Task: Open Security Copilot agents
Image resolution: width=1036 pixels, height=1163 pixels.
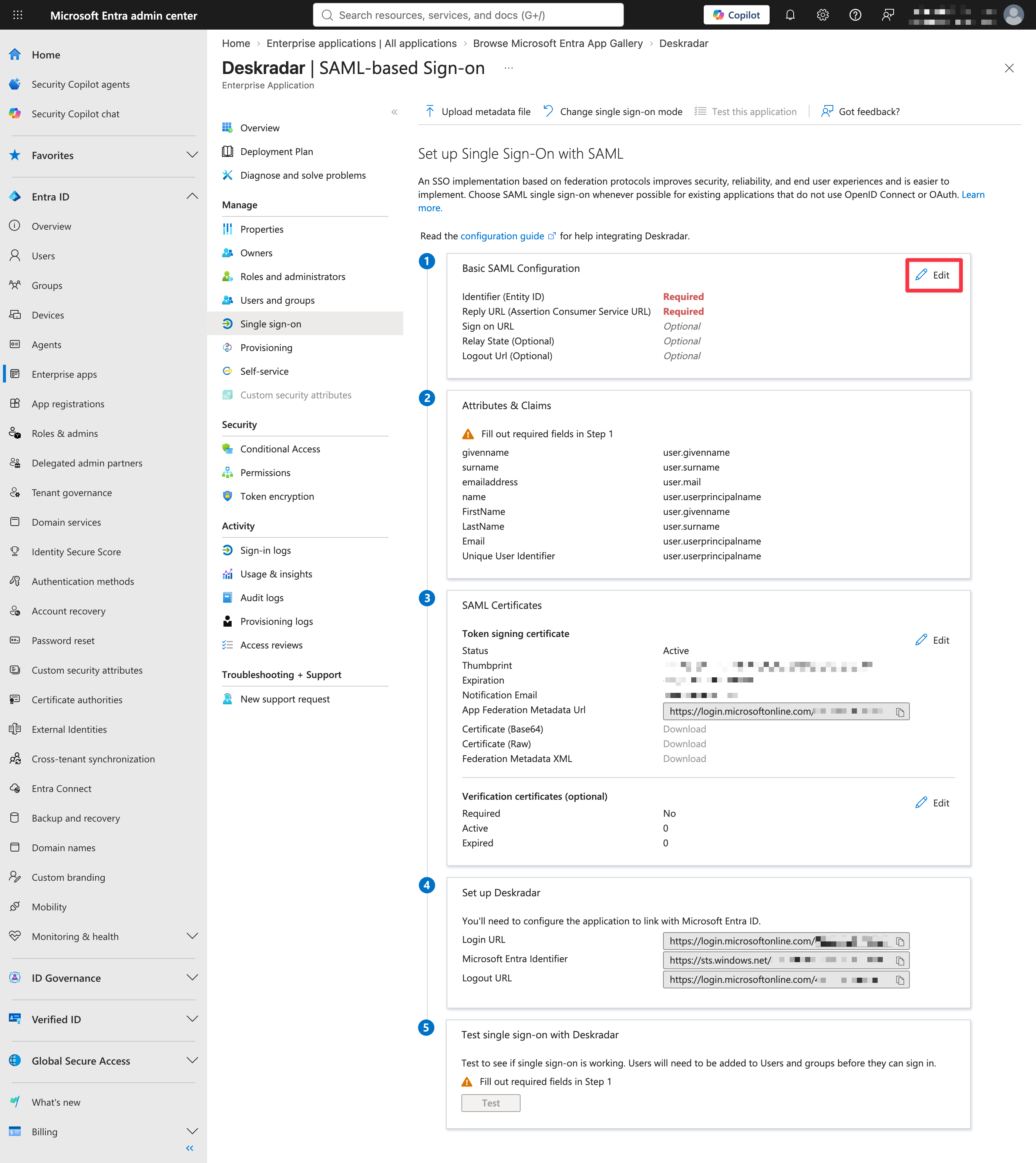Action: pos(81,84)
